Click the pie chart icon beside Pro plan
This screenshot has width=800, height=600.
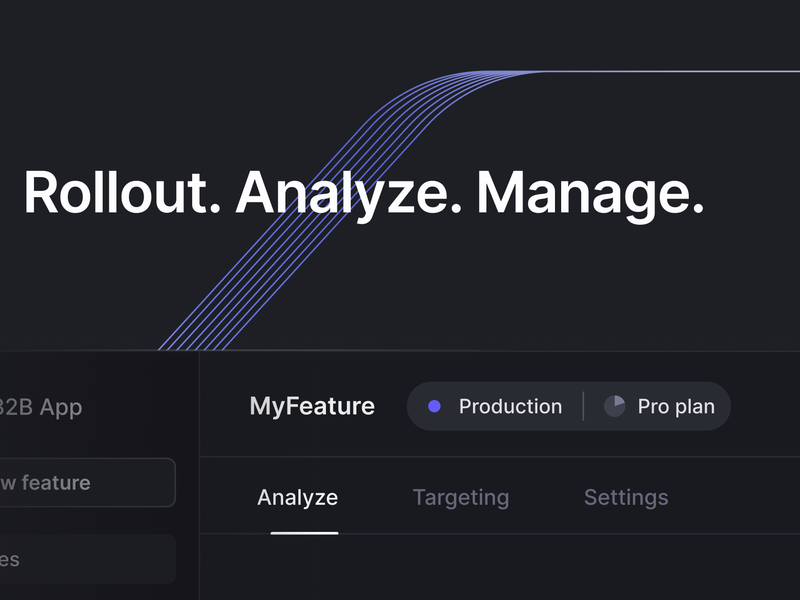tap(614, 406)
